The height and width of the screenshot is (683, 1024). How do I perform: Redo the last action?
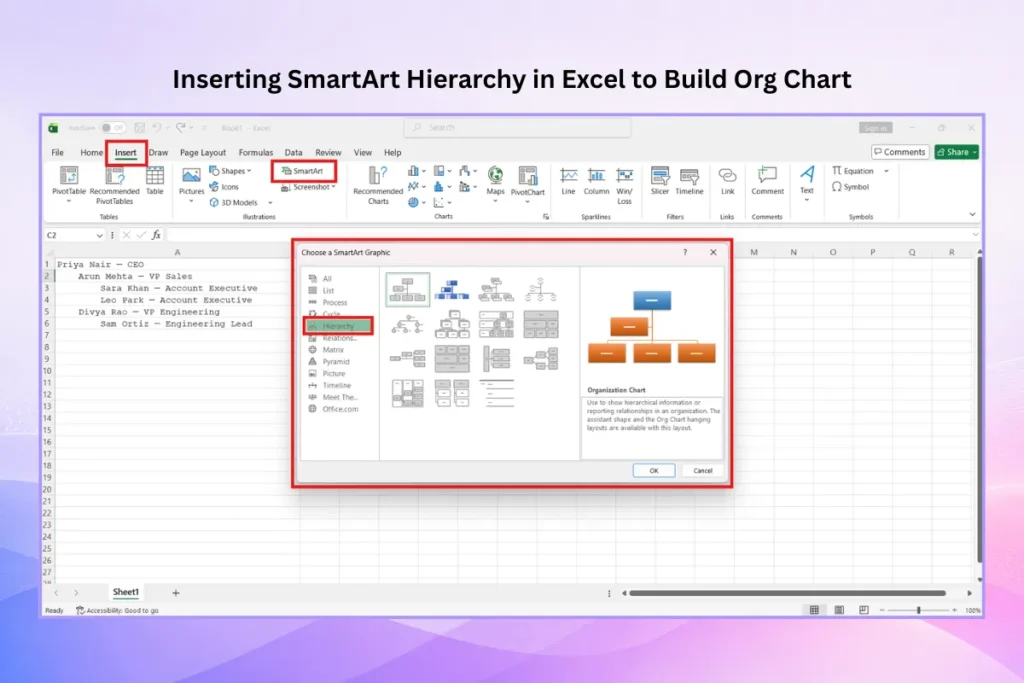click(x=181, y=128)
